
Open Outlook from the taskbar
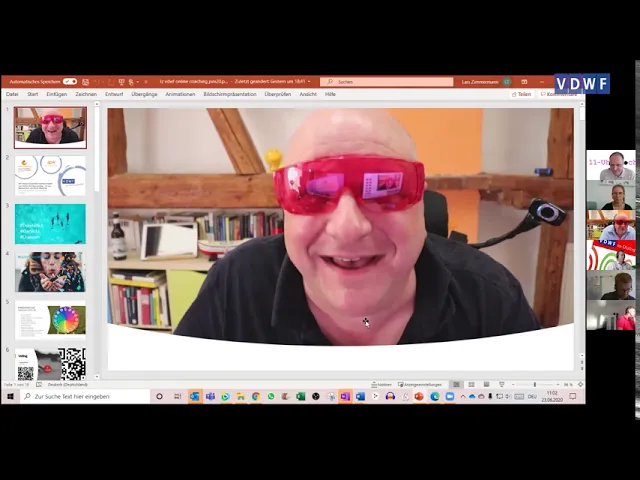click(195, 396)
